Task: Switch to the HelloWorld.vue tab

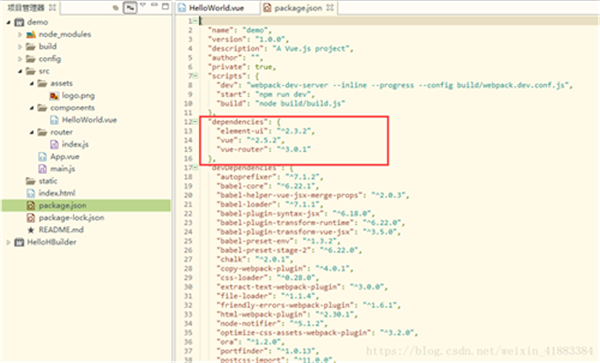Action: tap(217, 8)
